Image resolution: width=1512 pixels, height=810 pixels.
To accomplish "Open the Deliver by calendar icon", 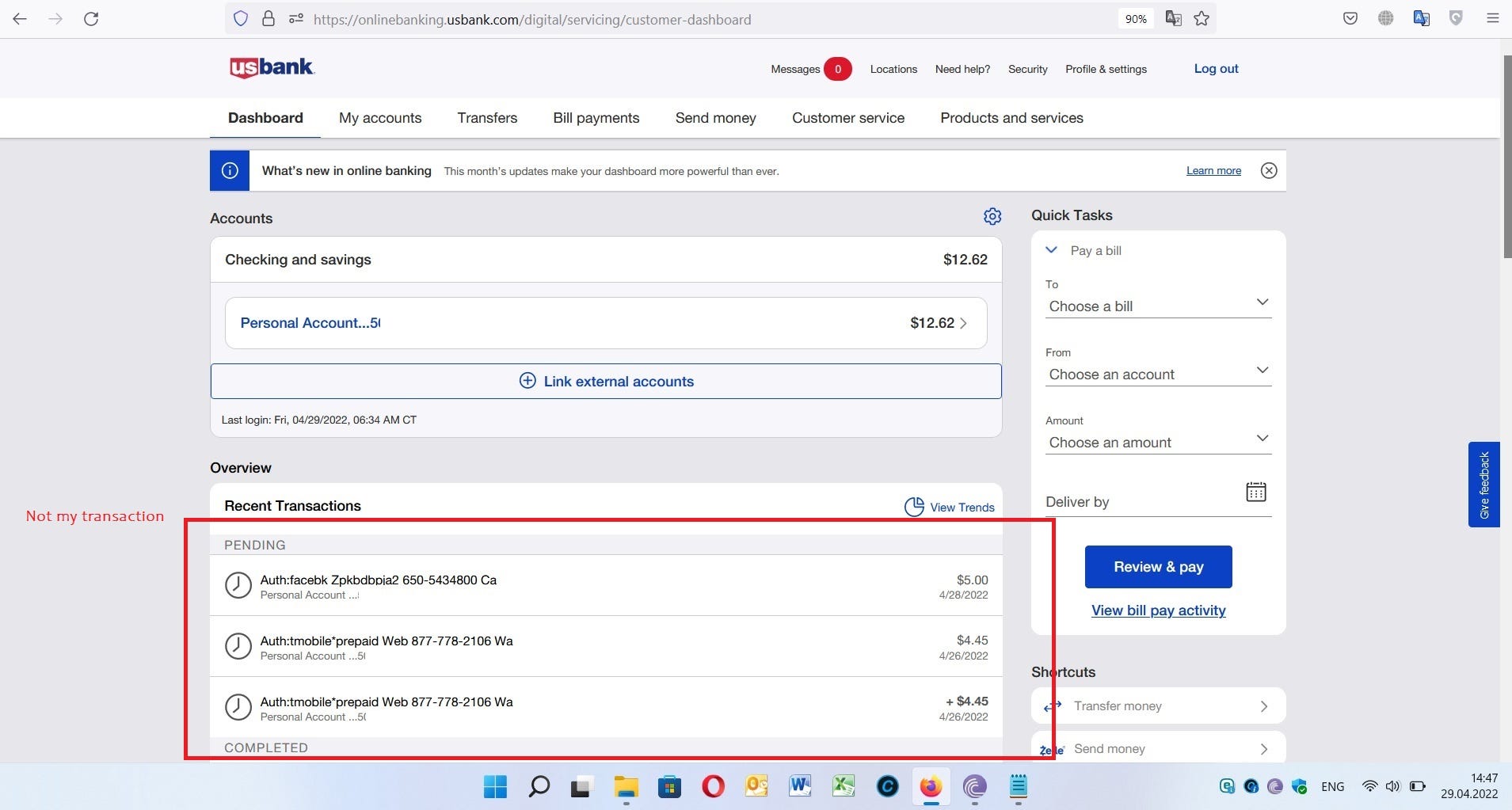I will click(x=1256, y=492).
